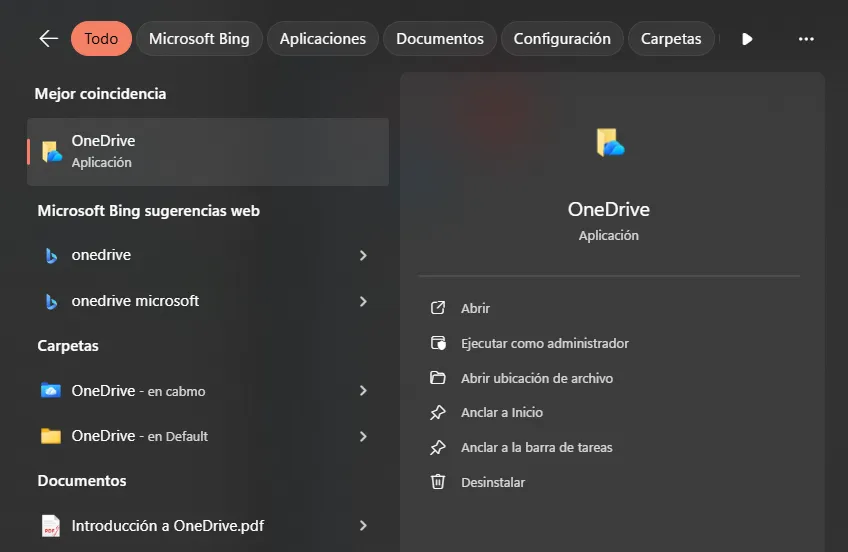Click the PDF icon of Introducción a OneDrive
848x552 pixels.
51,526
